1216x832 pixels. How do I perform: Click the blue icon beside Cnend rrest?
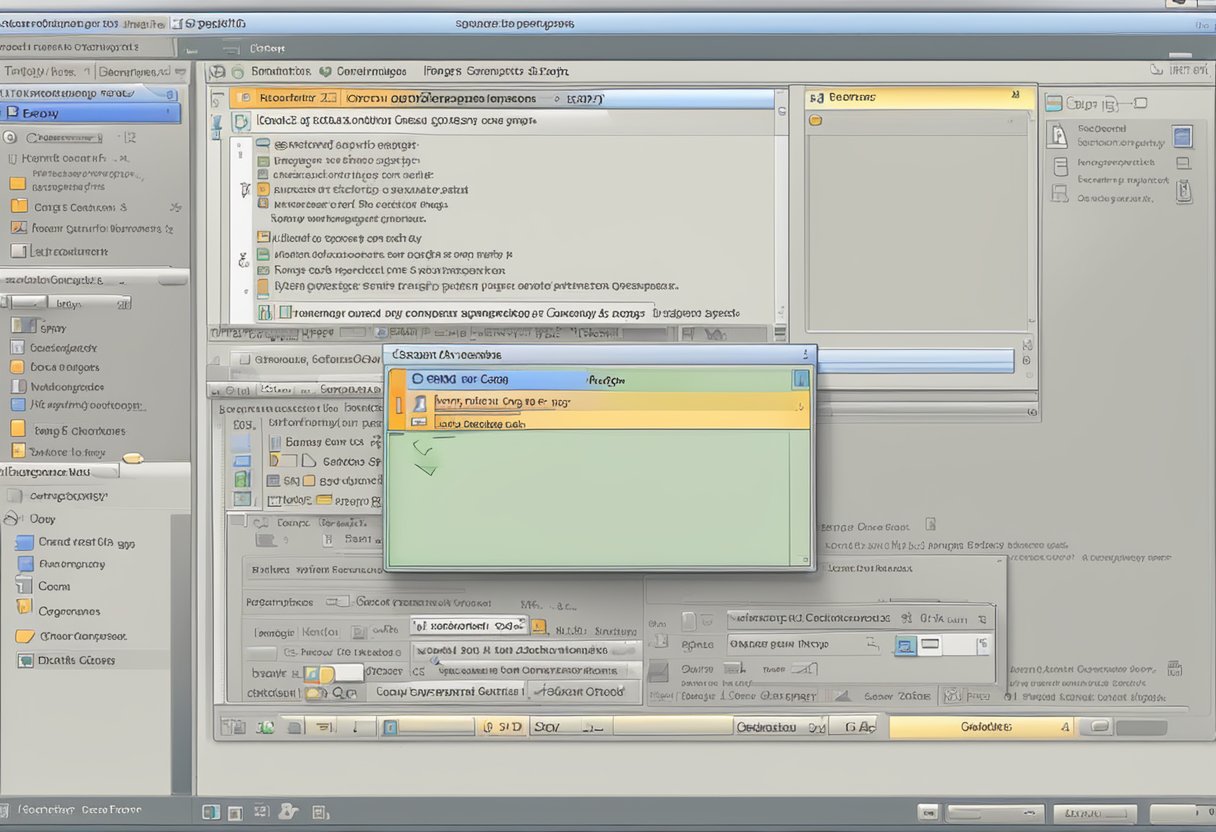(x=24, y=543)
